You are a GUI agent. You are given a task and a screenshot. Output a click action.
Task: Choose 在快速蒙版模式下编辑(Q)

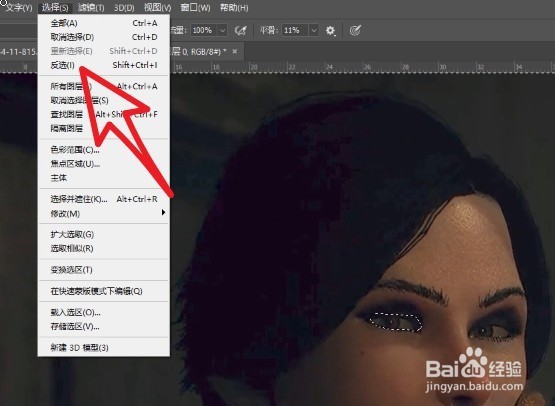[x=104, y=291]
